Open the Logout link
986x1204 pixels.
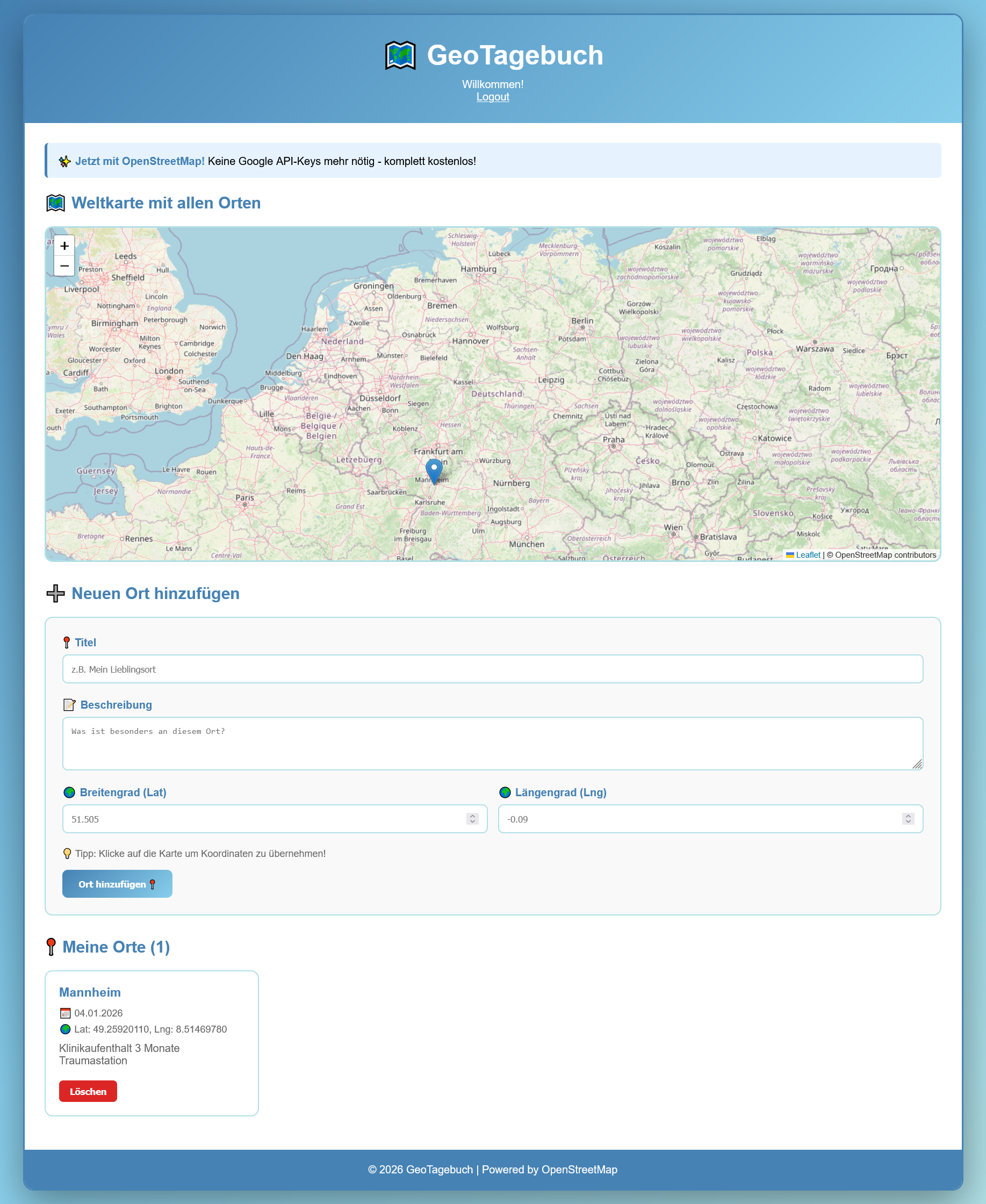click(x=492, y=97)
